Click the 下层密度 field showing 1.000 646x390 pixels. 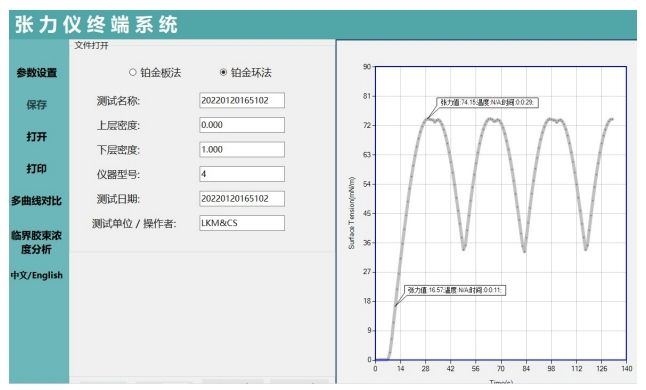(x=242, y=149)
